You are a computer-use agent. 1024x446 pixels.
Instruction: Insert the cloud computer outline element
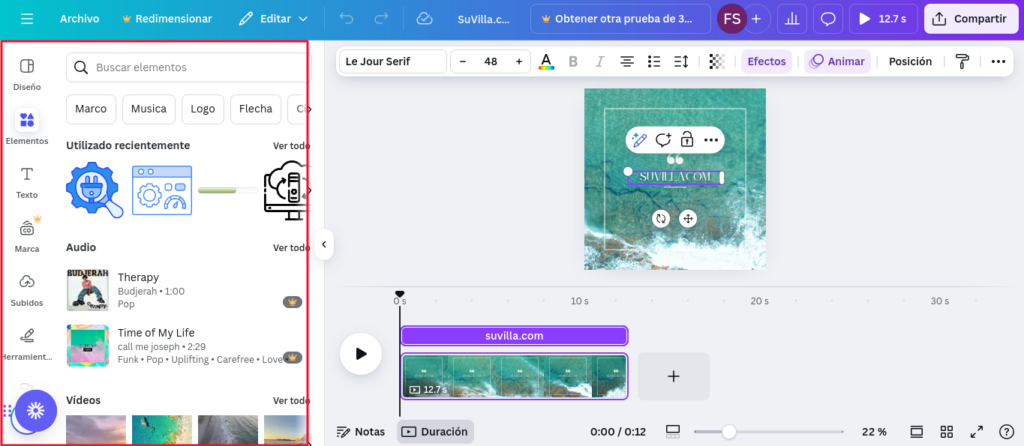coord(285,190)
